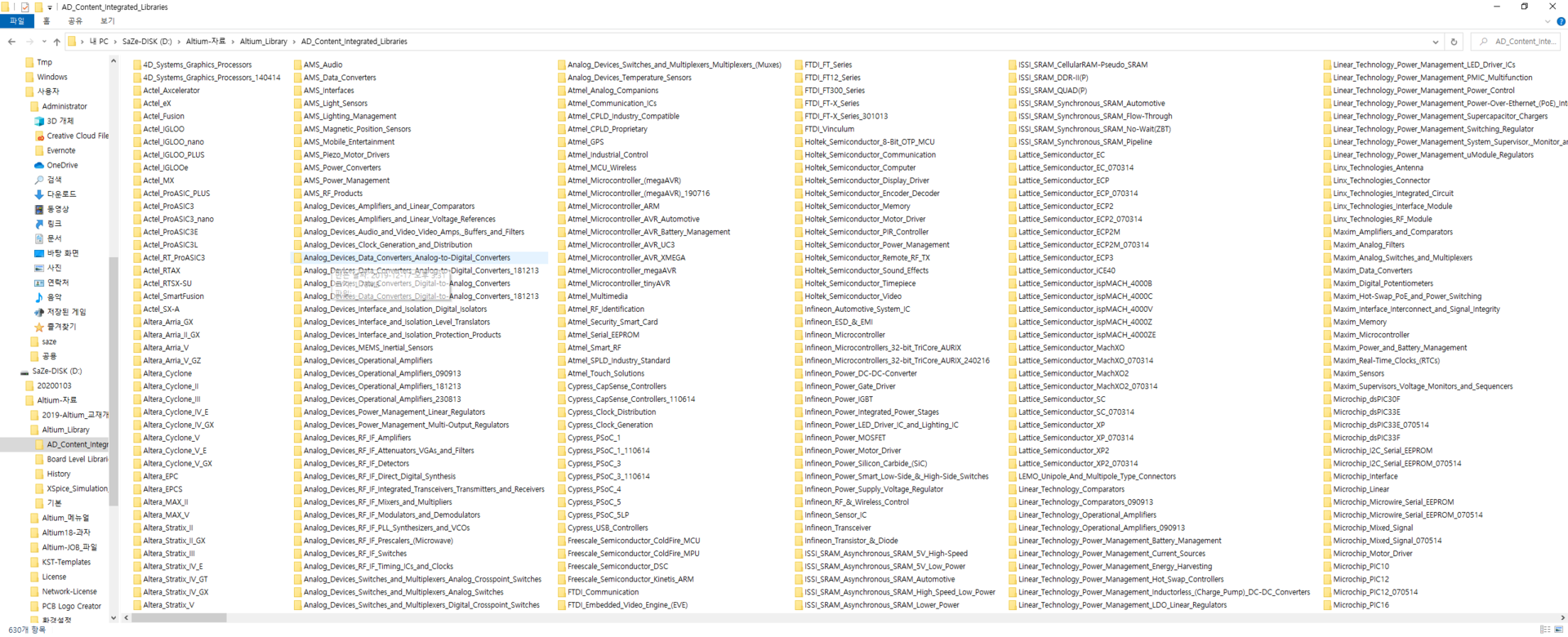Select the ISSI_SRAM_QUAD(P) folder icon
The image size is (1568, 637).
[x=1013, y=91]
